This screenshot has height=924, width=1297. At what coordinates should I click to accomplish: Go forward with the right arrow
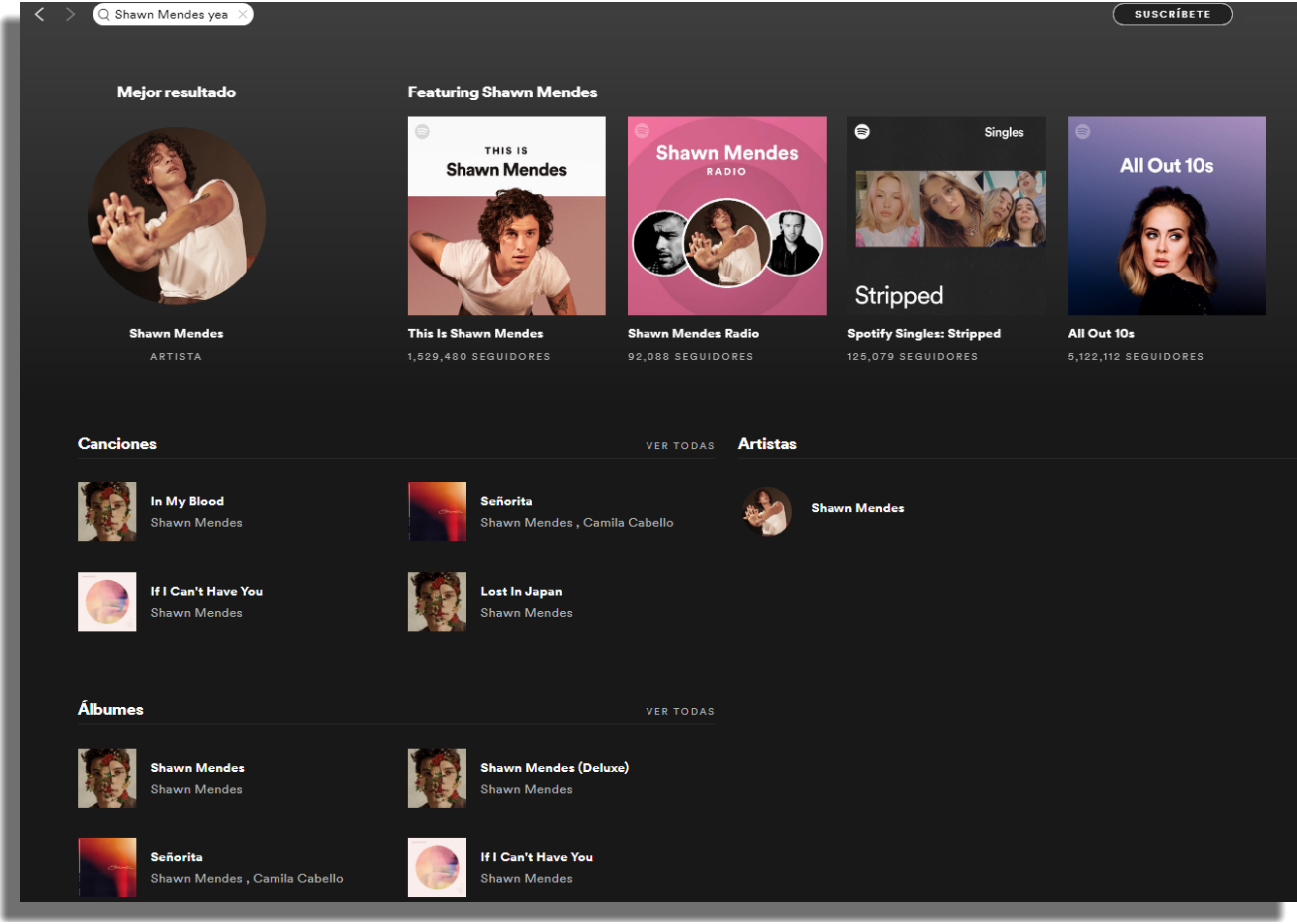[70, 14]
